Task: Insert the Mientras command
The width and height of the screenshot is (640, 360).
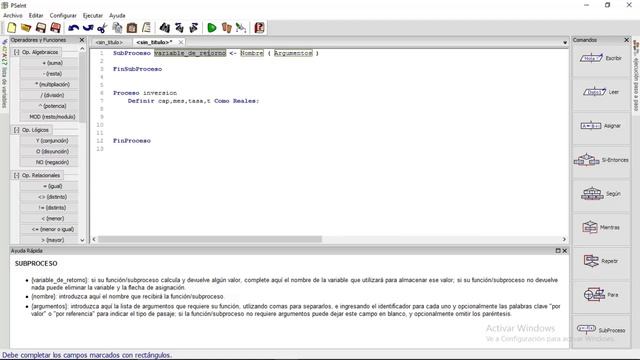Action: point(601,227)
